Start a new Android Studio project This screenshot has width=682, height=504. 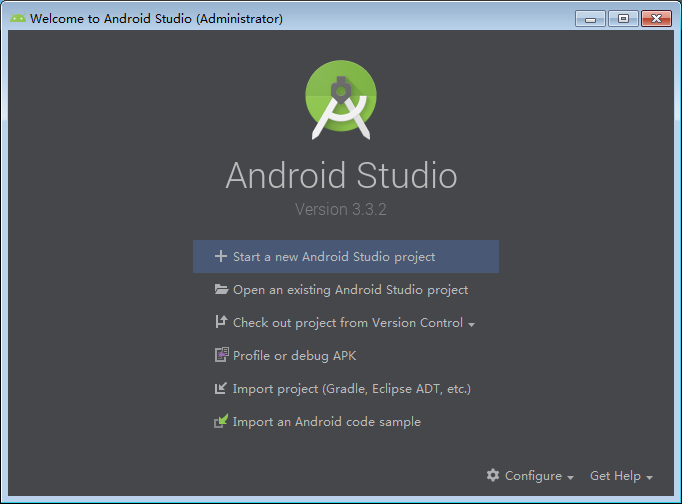click(x=346, y=257)
